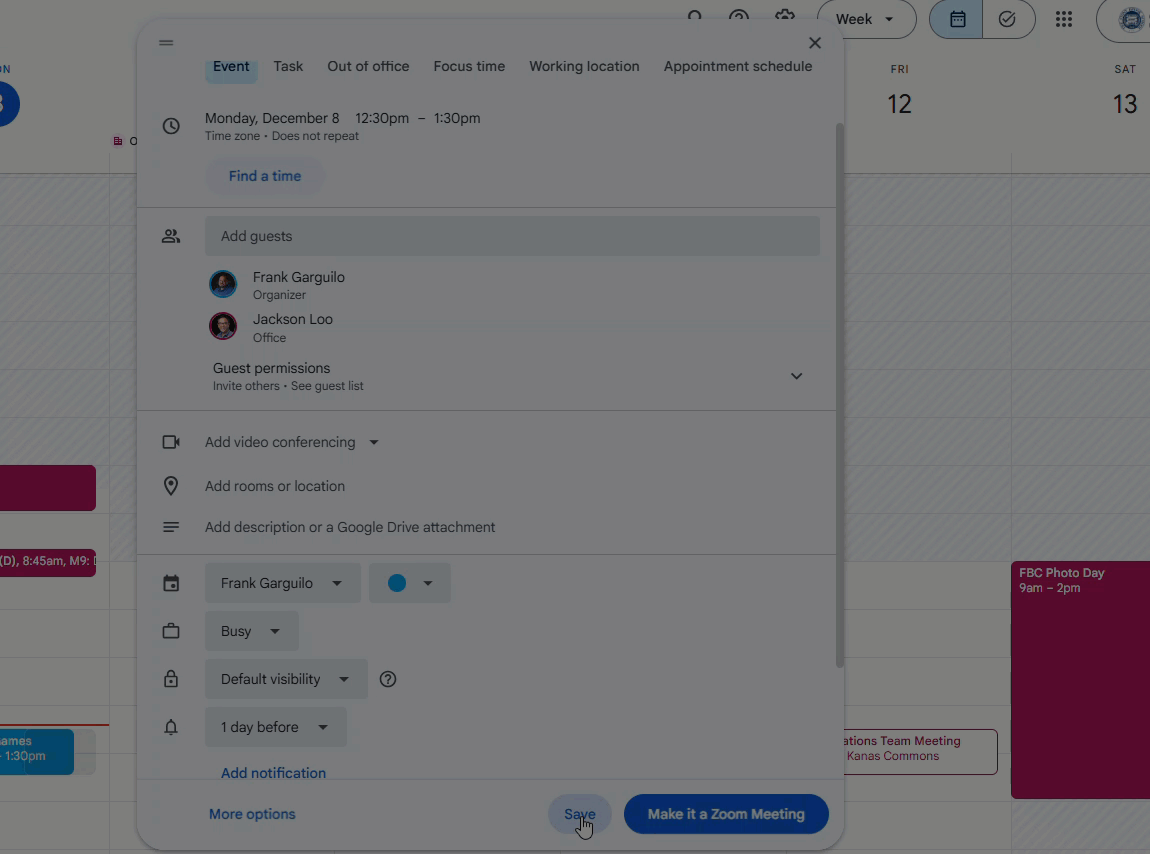Image resolution: width=1150 pixels, height=854 pixels.
Task: Click the visibility help question icon
Action: click(388, 679)
